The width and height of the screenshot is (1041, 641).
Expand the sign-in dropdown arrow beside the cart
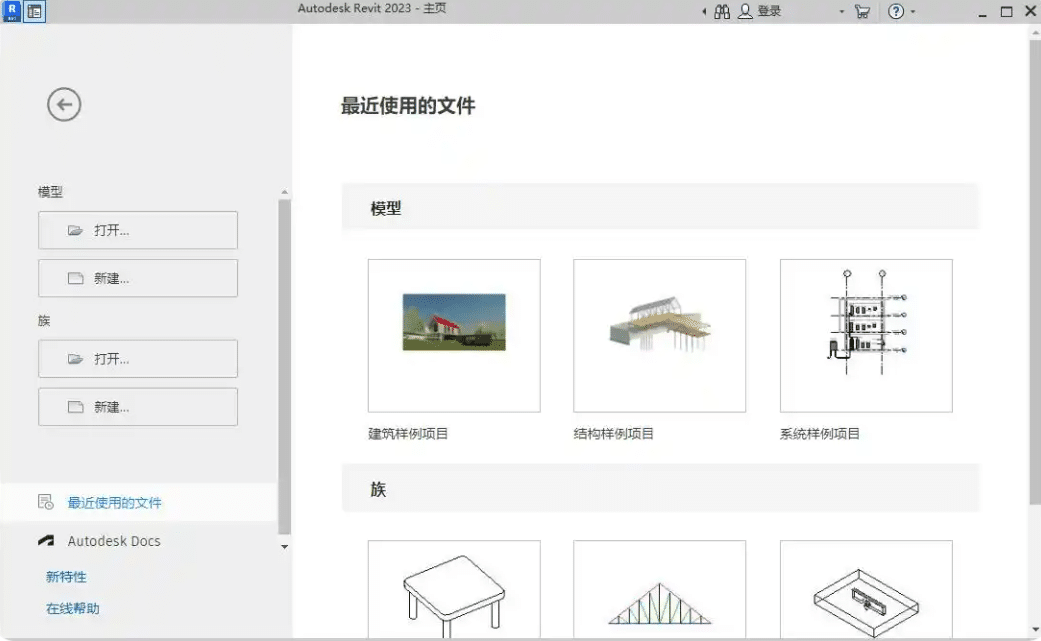[842, 12]
